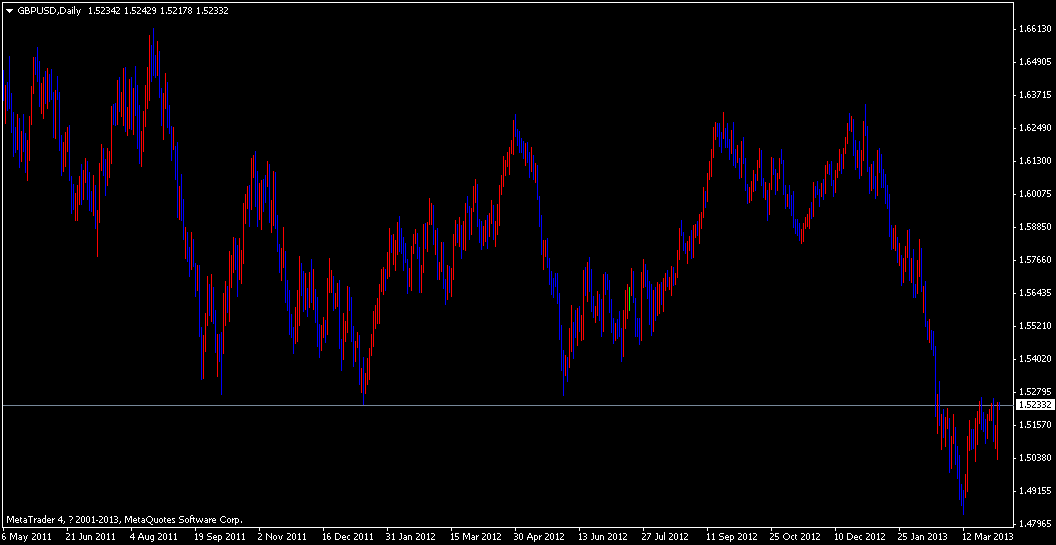The width and height of the screenshot is (1056, 545).
Task: Click the 1.66130 price scale label
Action: [1034, 30]
